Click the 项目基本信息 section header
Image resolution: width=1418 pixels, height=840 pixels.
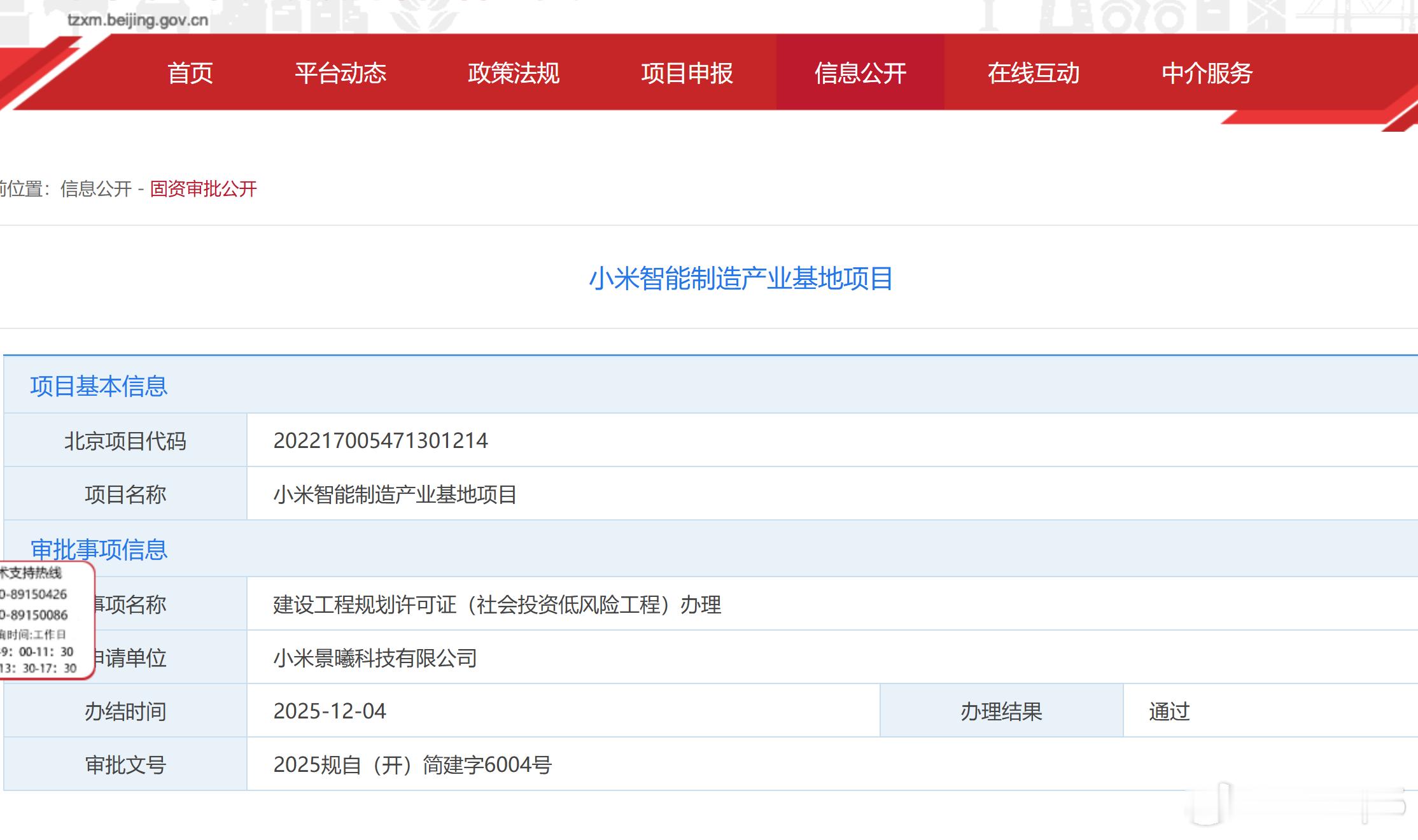pyautogui.click(x=99, y=386)
